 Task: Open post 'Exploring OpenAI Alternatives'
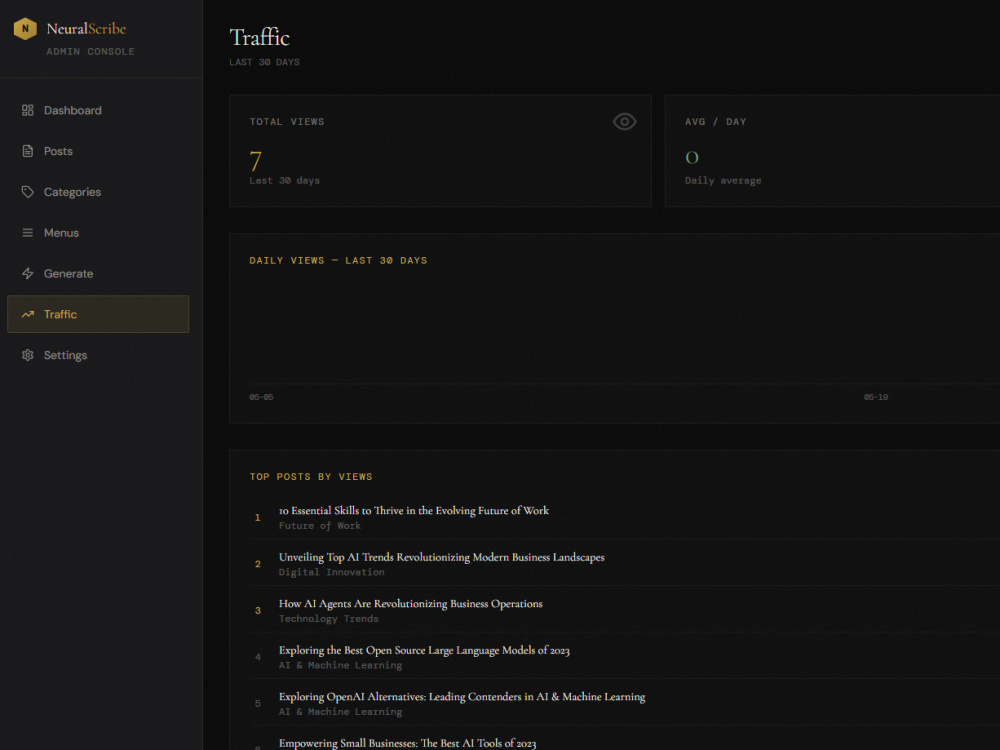(462, 696)
